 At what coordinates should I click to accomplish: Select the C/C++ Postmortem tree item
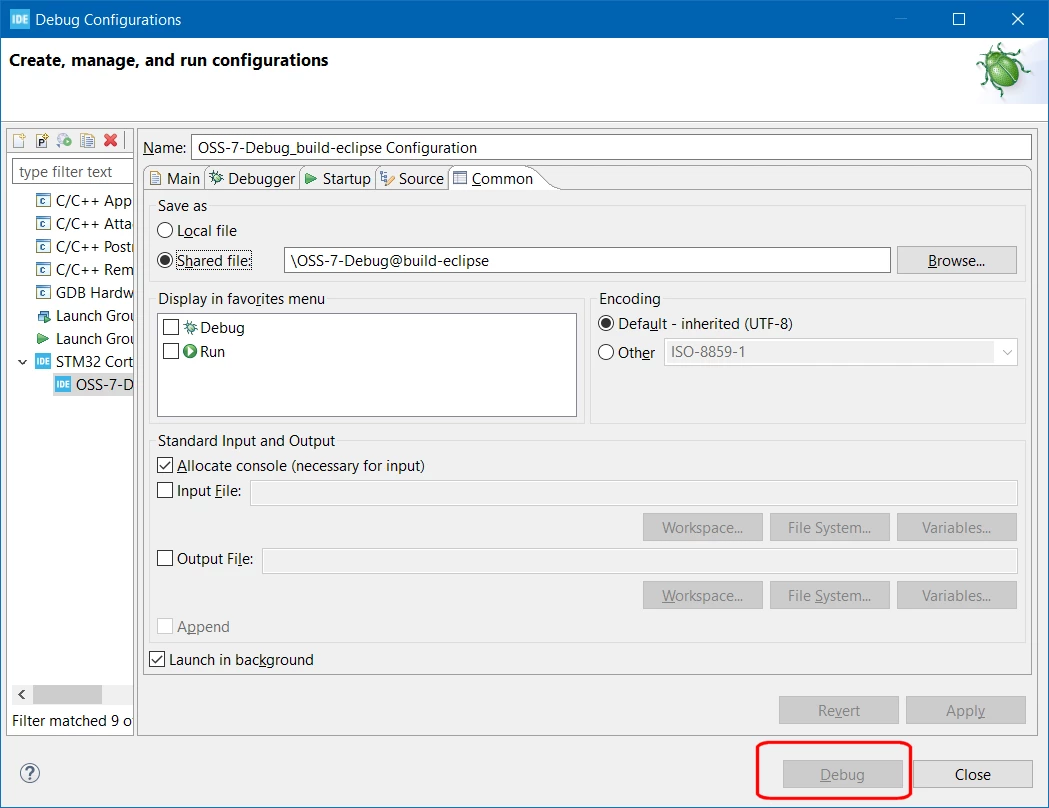click(84, 247)
